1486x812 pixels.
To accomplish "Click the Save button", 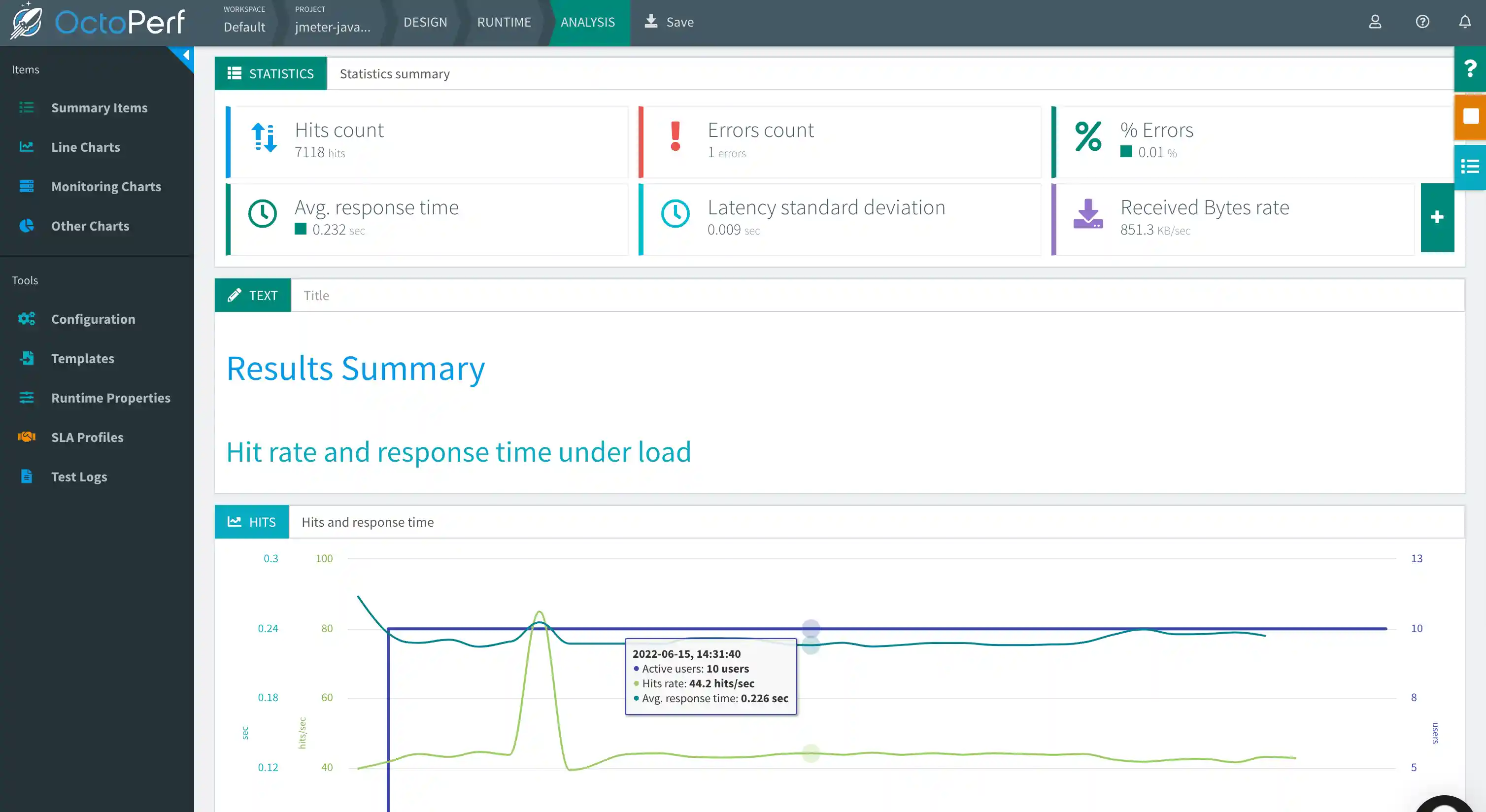I will point(669,22).
